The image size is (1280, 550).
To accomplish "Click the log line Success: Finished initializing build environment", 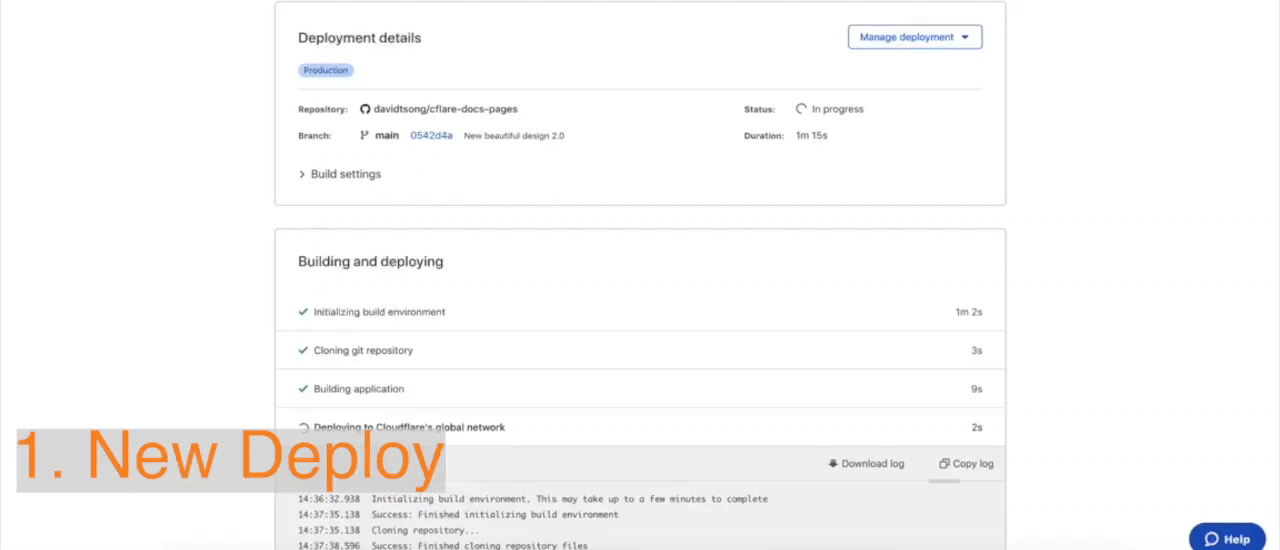I will [x=495, y=515].
